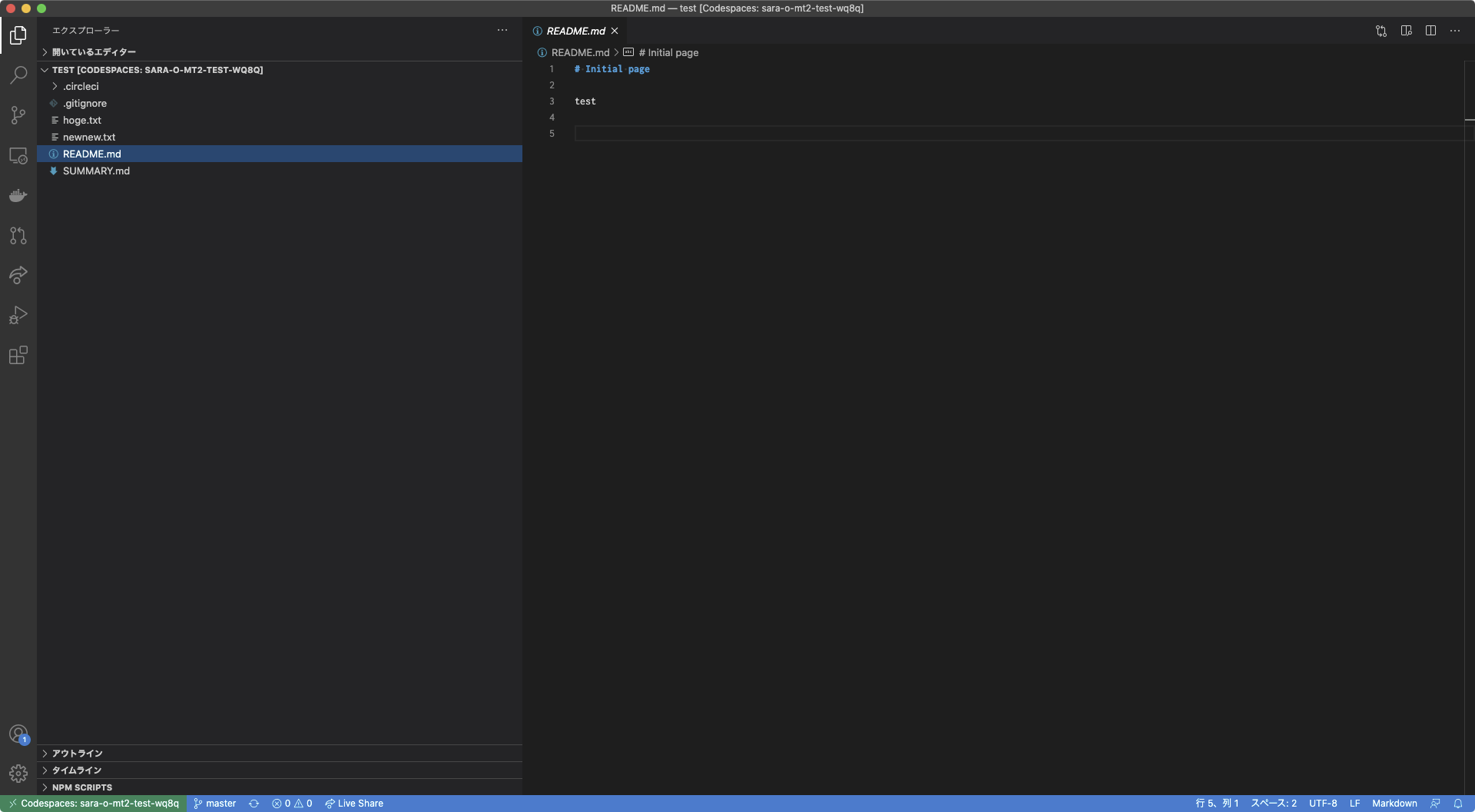Click README.md in the breadcrumb bar
The image size is (1475, 812).
point(580,53)
